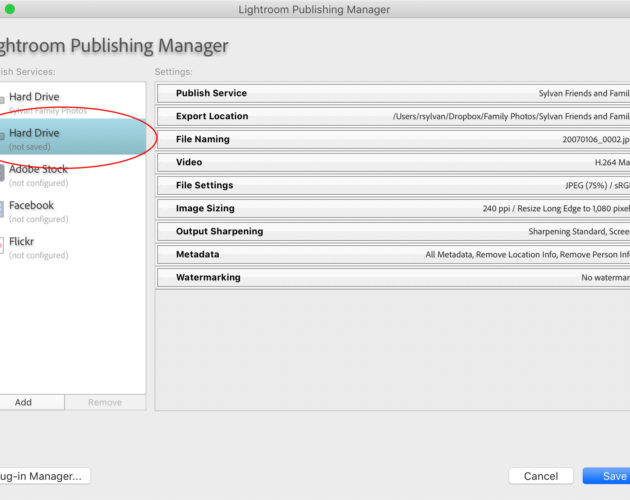This screenshot has width=630, height=500.
Task: Click the Remove publish service button
Action: click(x=105, y=402)
